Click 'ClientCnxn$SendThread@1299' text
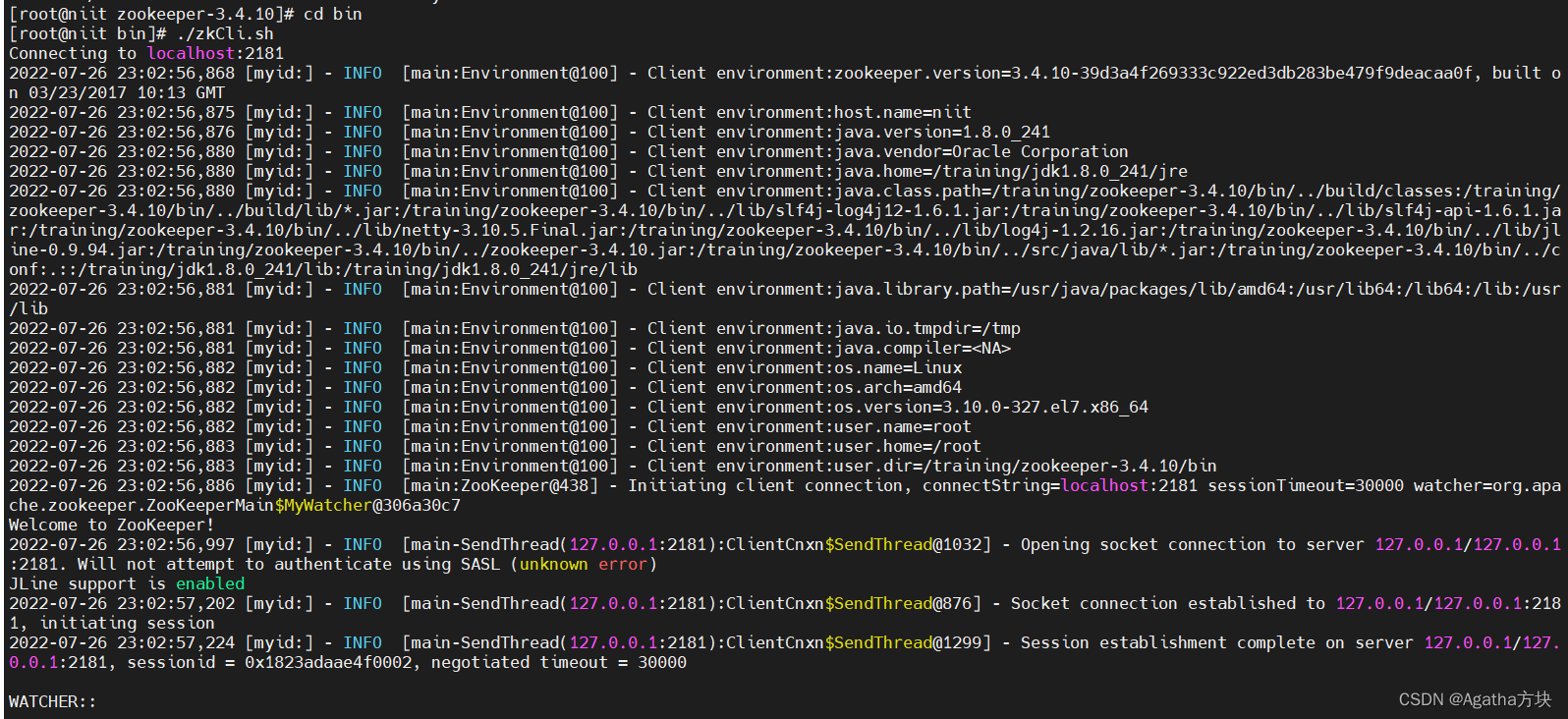Image resolution: width=1568 pixels, height=719 pixels. (x=859, y=642)
